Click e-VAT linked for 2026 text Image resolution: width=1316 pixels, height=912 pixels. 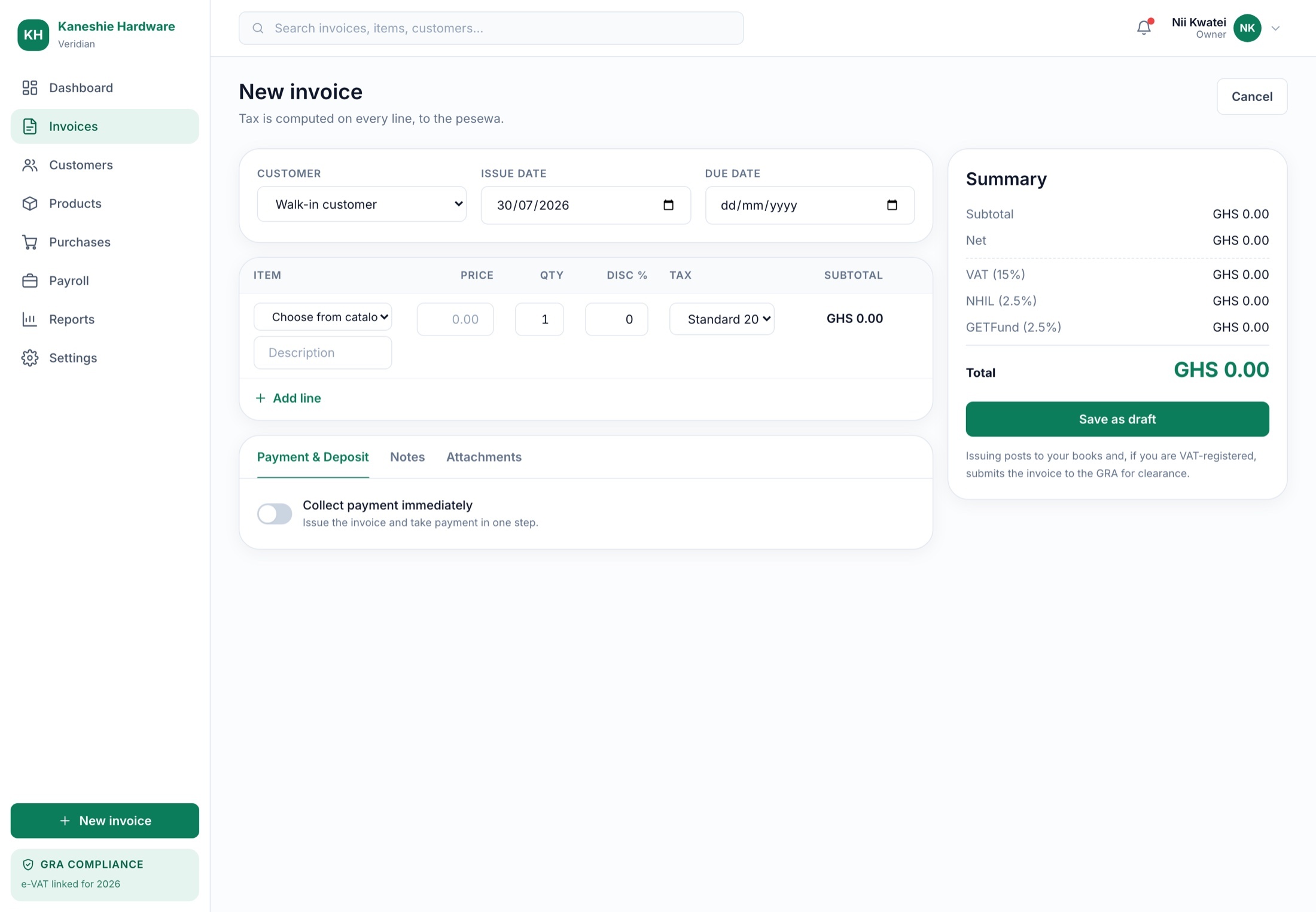click(x=71, y=884)
